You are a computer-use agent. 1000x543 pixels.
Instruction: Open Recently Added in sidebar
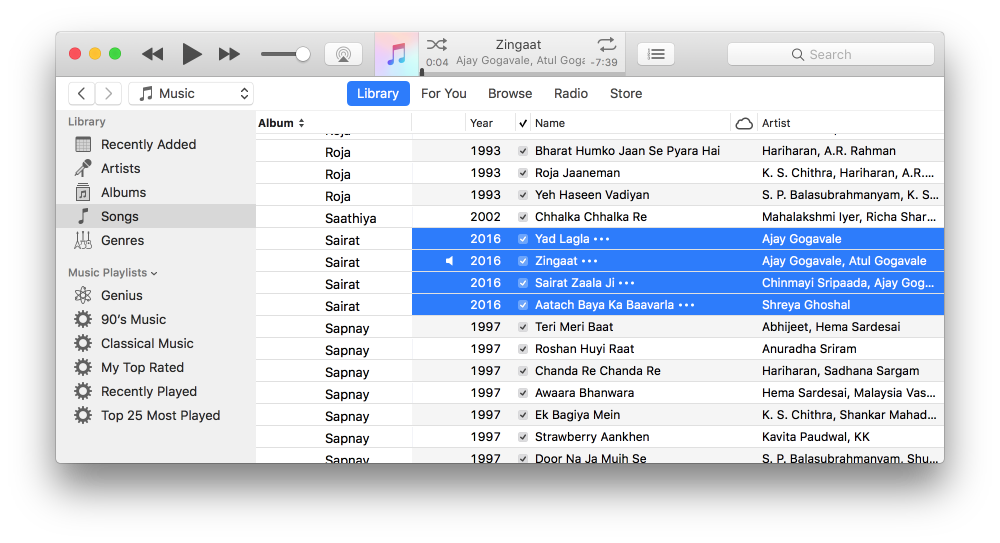click(x=156, y=145)
